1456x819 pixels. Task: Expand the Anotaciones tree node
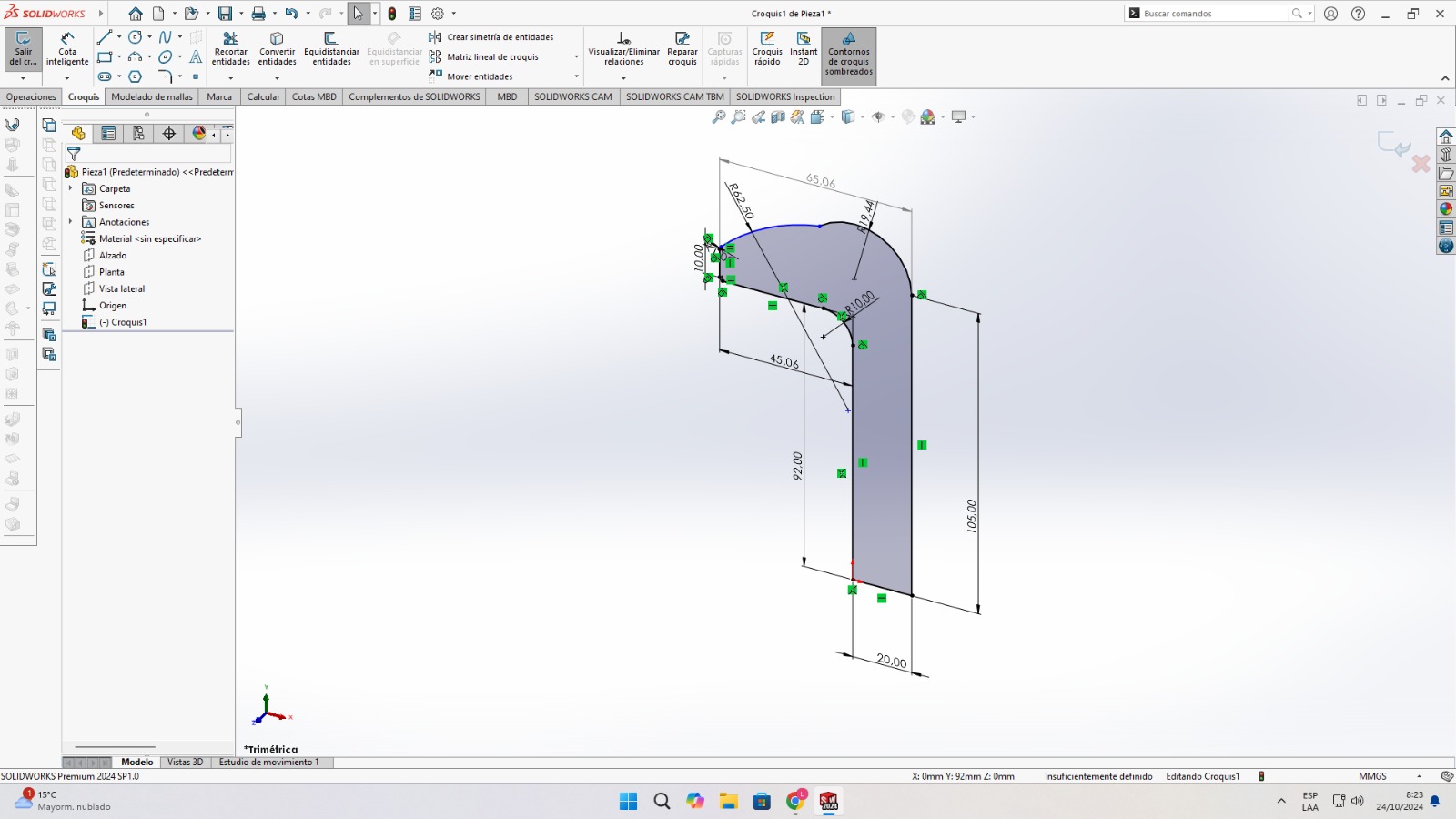coord(71,222)
